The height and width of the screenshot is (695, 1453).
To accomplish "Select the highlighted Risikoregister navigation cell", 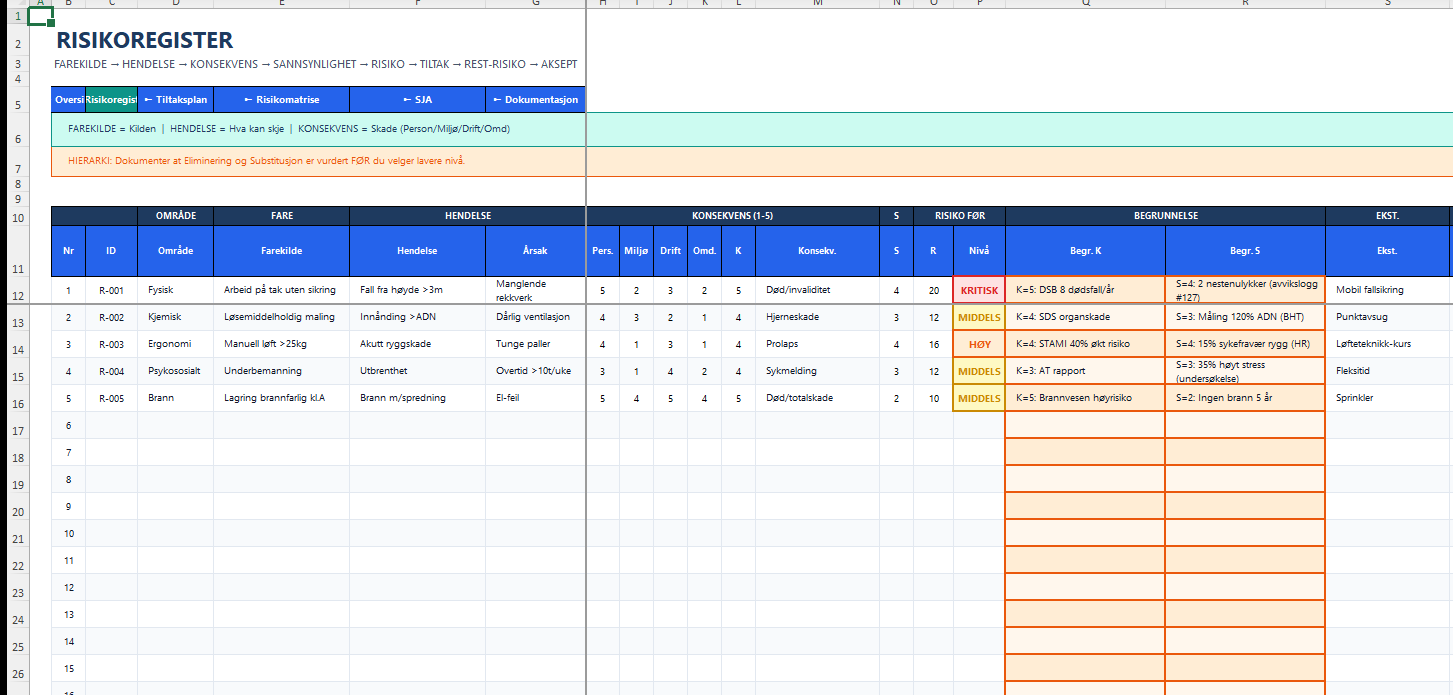I will click(111, 100).
